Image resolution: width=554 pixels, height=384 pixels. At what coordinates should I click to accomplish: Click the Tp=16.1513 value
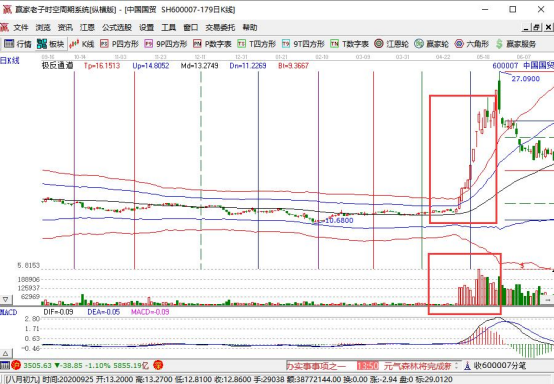pyautogui.click(x=102, y=66)
